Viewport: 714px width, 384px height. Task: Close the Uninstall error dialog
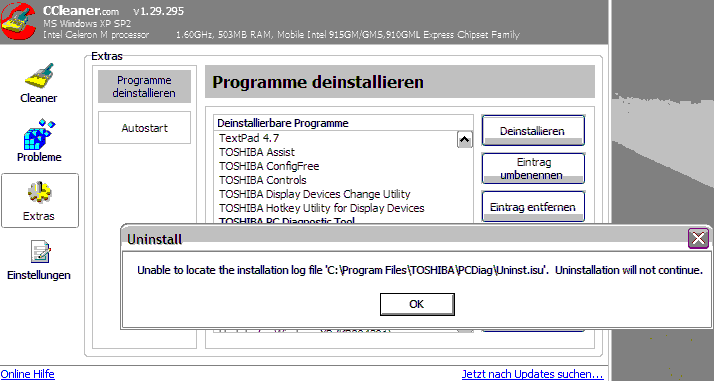(698, 238)
